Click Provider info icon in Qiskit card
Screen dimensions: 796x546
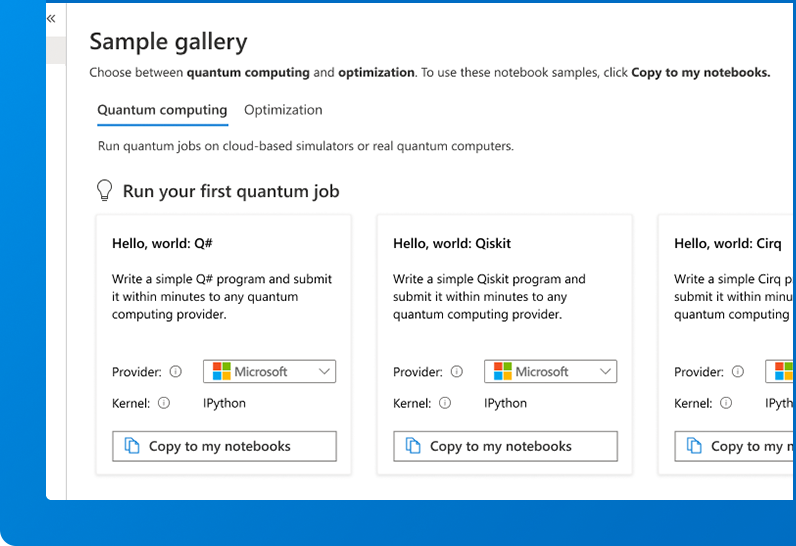coord(457,372)
